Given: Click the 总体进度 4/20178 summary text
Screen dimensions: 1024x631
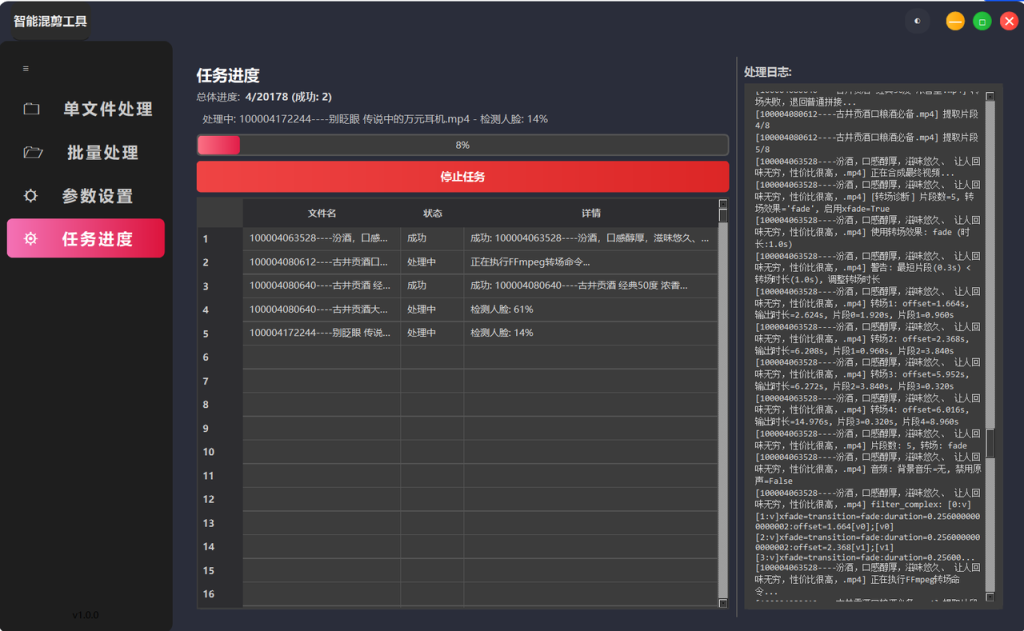Looking at the screenshot, I should [264, 97].
